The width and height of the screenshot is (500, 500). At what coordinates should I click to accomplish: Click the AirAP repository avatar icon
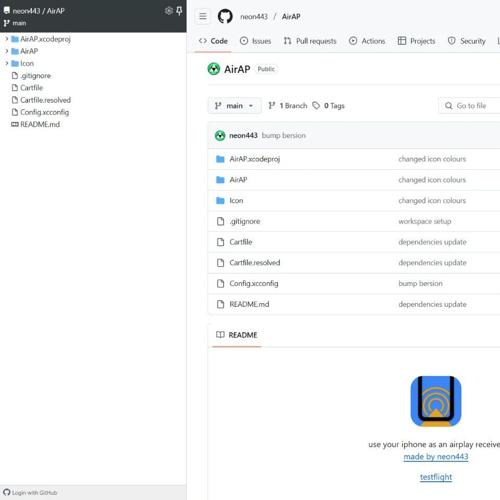pos(214,69)
